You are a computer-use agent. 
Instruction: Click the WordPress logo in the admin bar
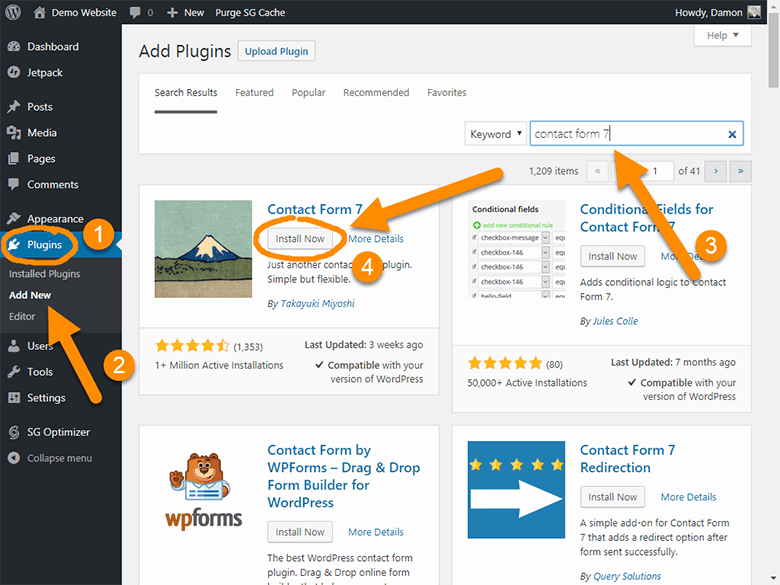(x=13, y=12)
